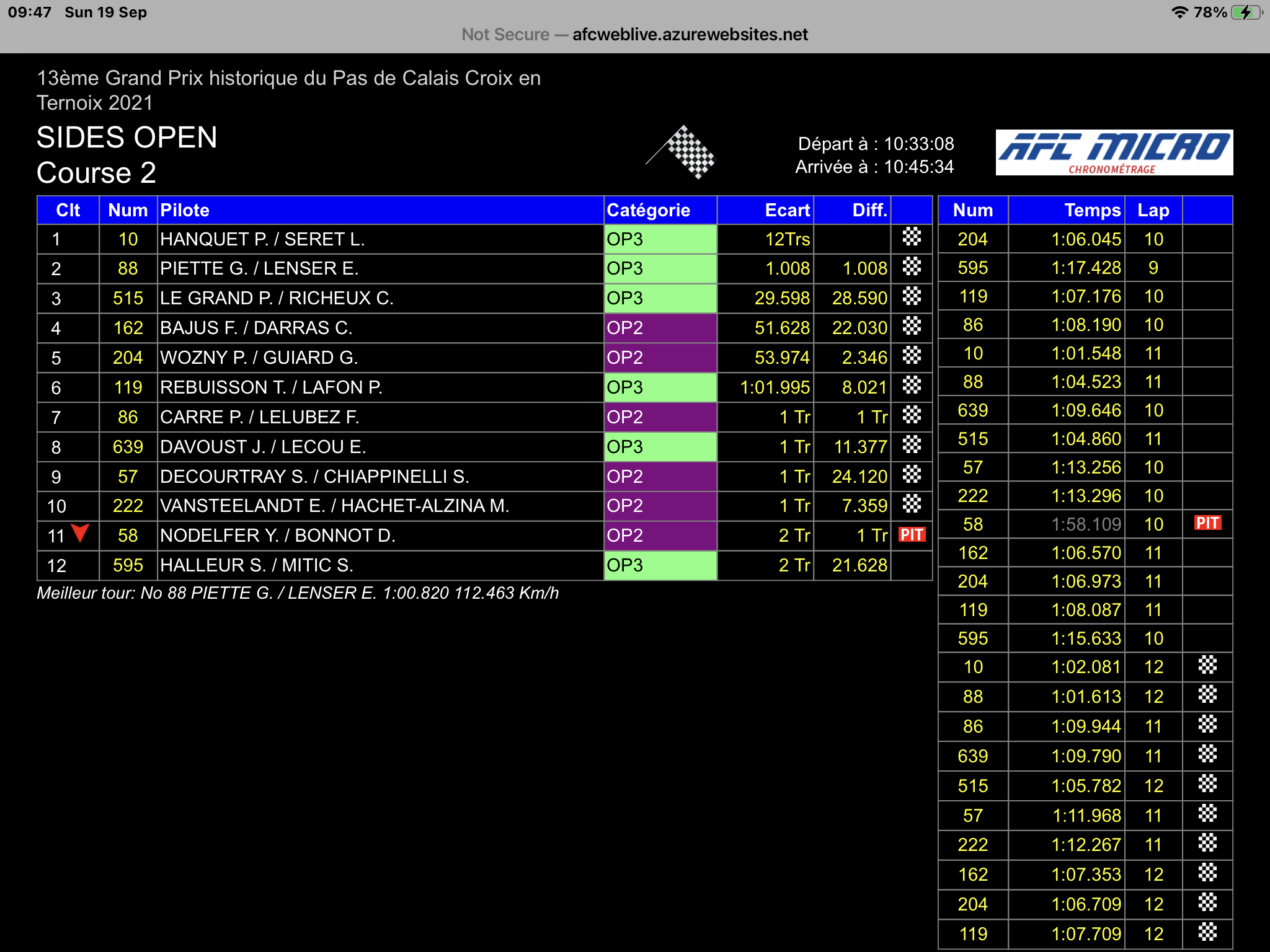Click the 21.628 diff value for HALLEUR

pos(859,565)
